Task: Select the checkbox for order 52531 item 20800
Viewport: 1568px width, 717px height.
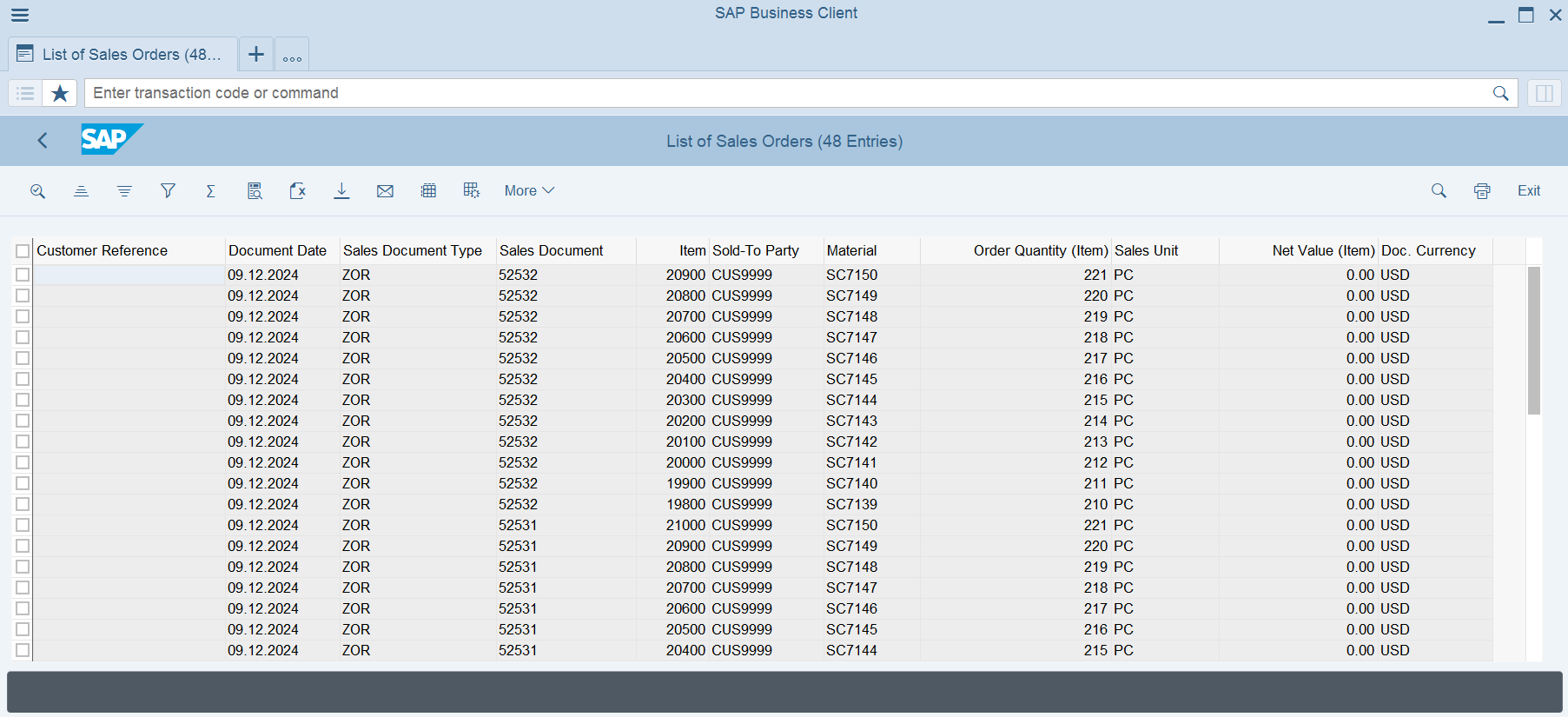Action: pyautogui.click(x=23, y=567)
